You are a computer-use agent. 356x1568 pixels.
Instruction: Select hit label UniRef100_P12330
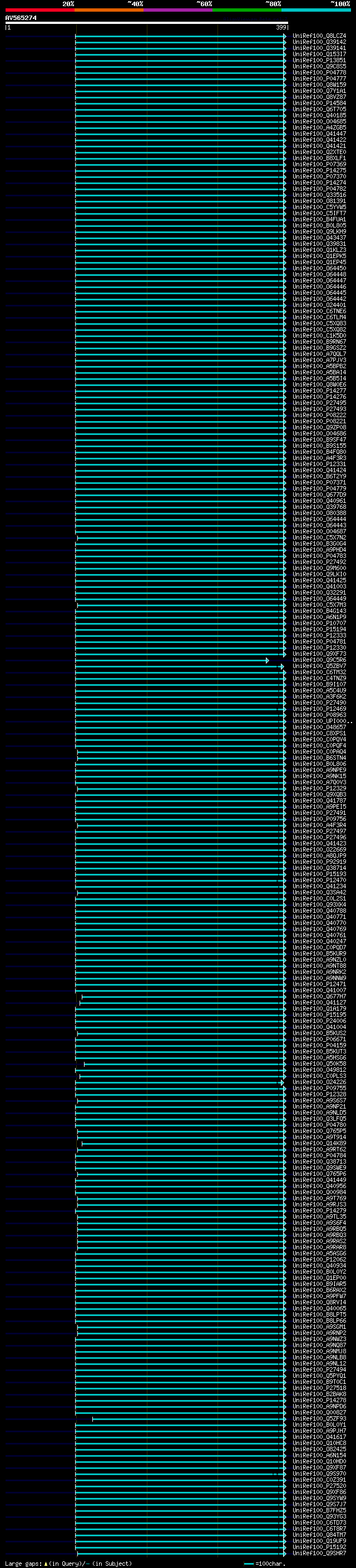click(319, 647)
